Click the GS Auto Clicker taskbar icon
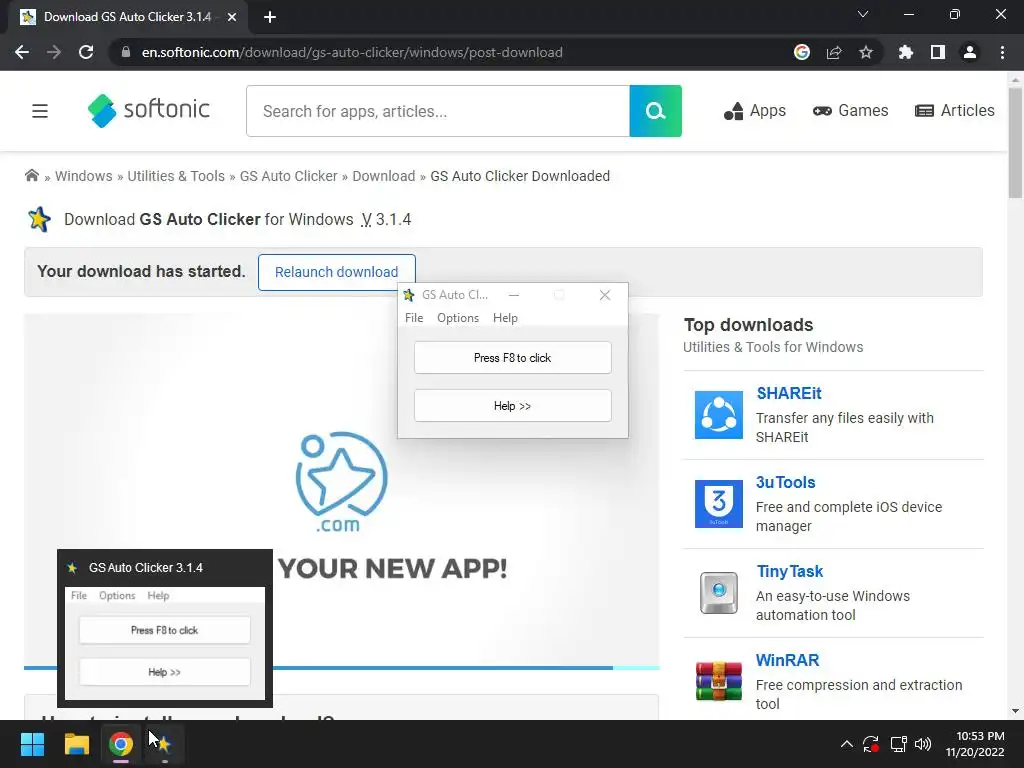Viewport: 1024px width, 768px height. [163, 744]
